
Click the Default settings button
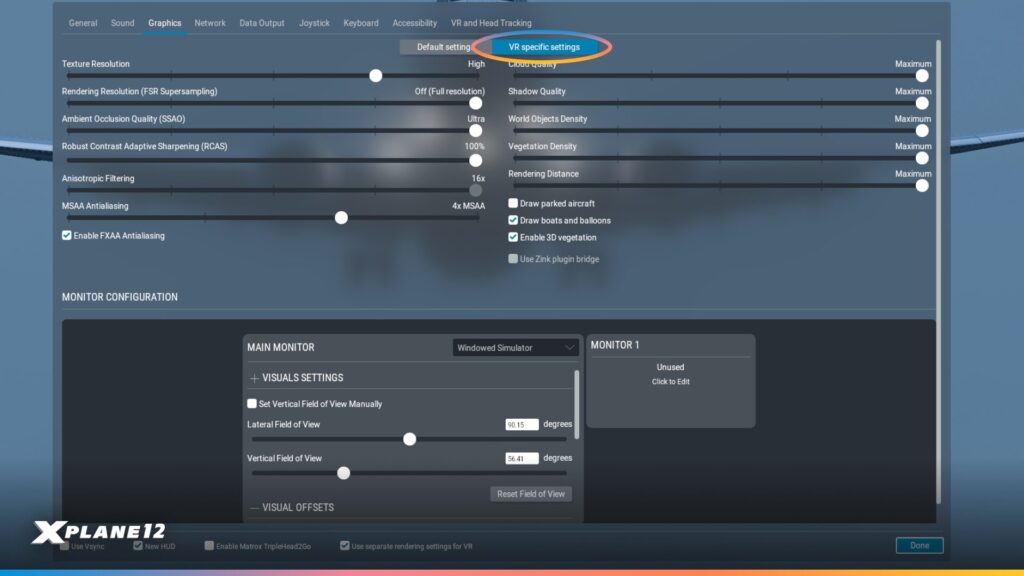point(440,46)
